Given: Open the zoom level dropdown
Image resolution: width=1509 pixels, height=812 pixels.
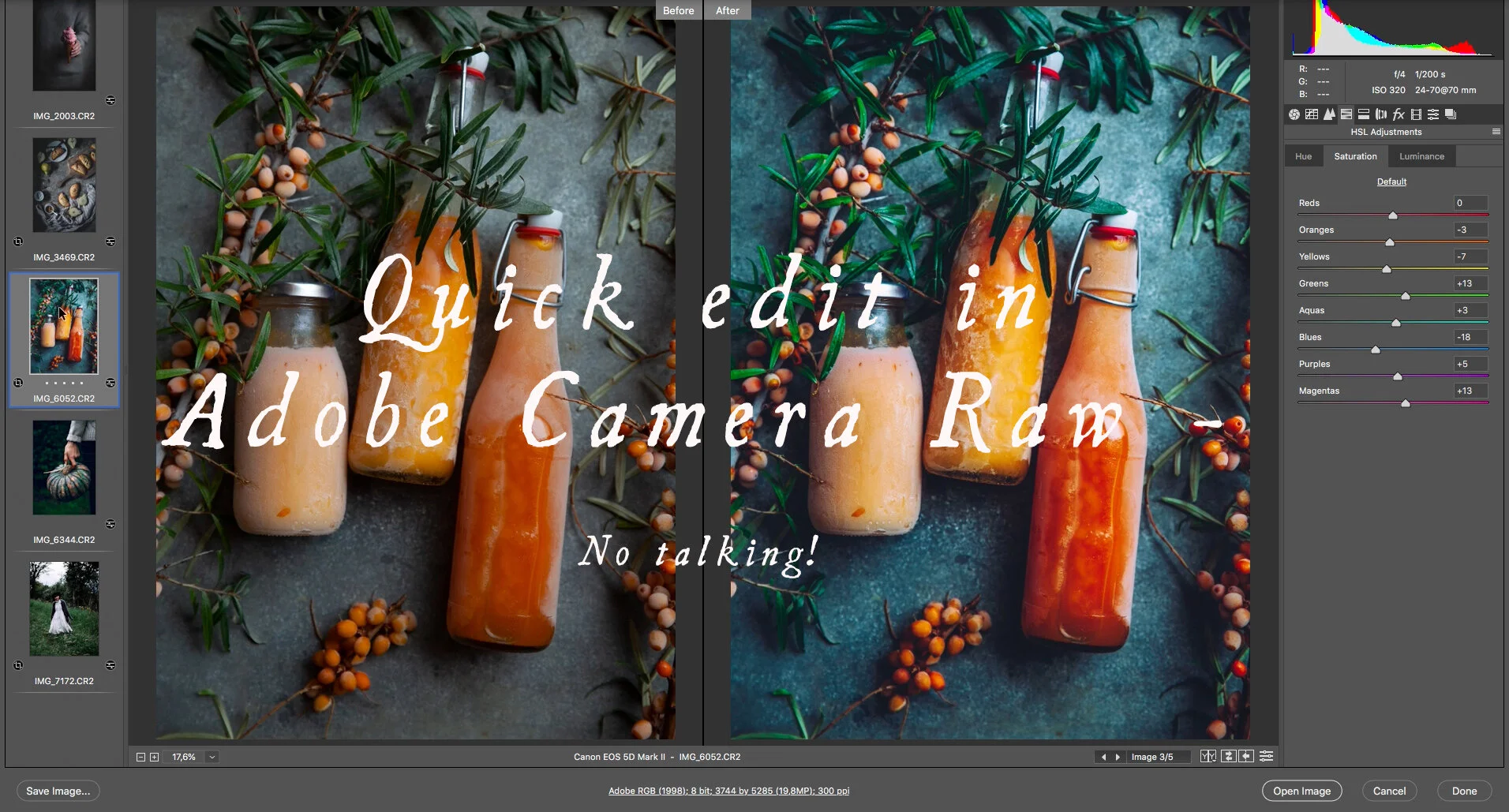Looking at the screenshot, I should click(x=212, y=757).
